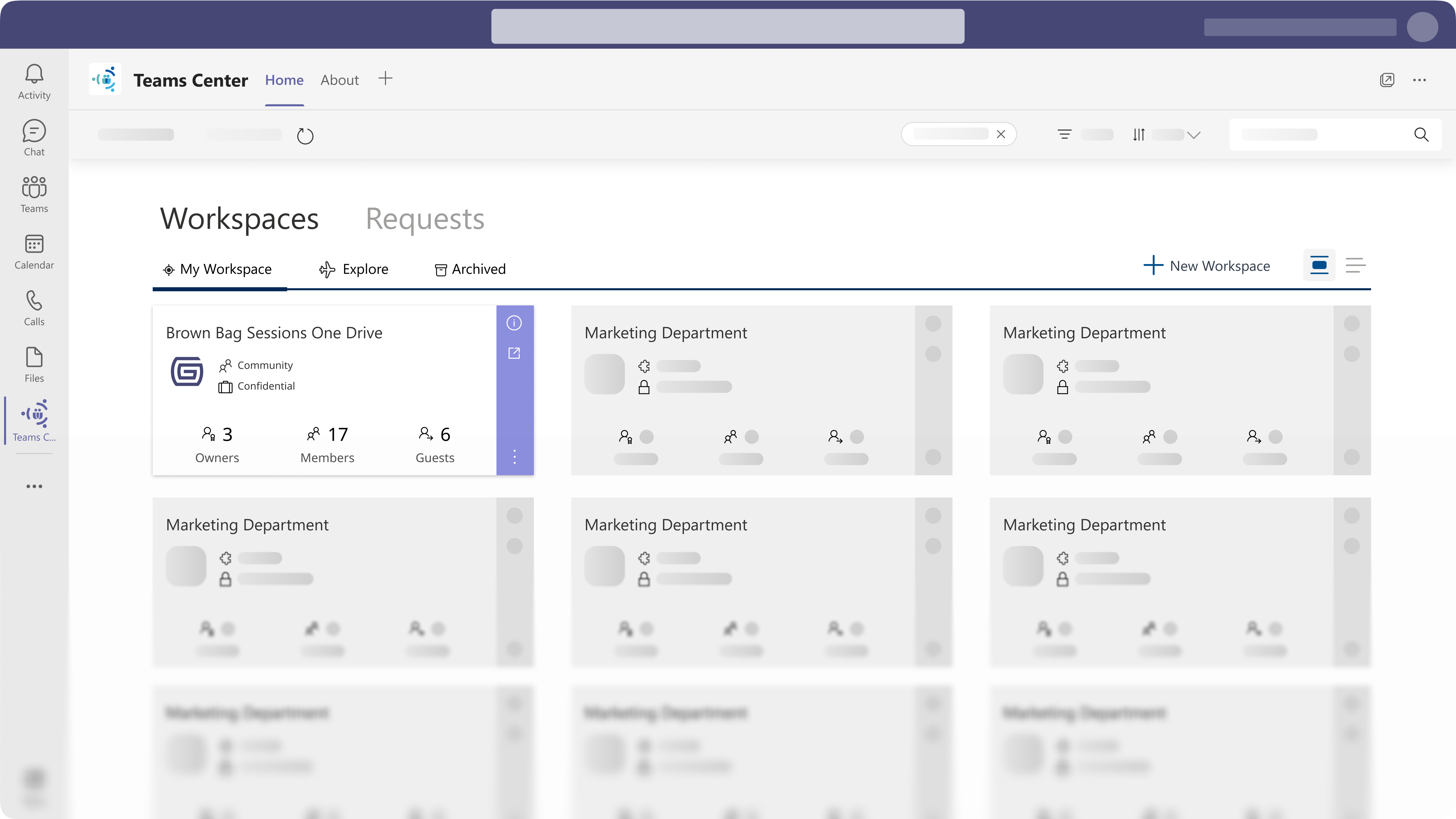Clear the active filter chip
This screenshot has width=1456, height=819.
click(1001, 134)
